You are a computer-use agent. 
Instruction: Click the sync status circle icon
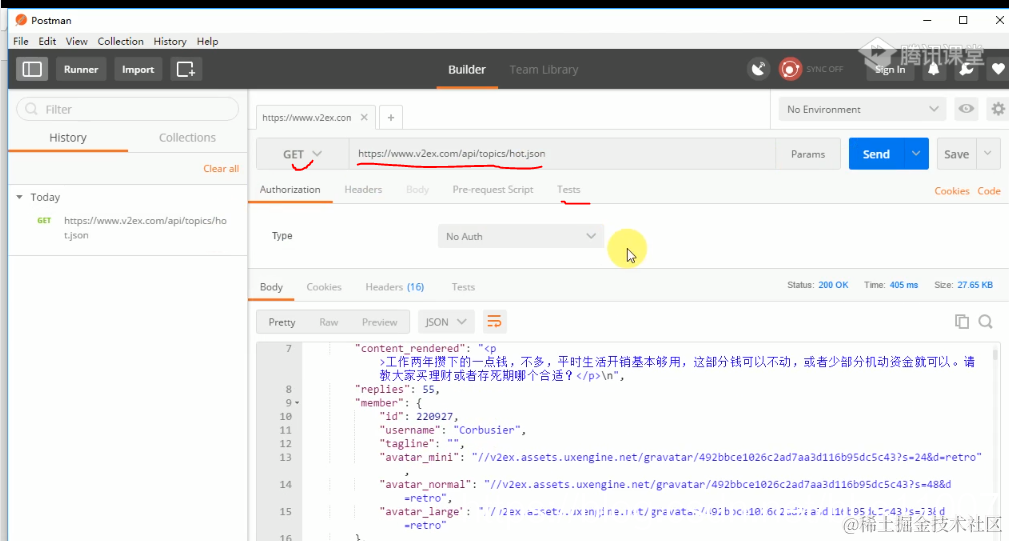coord(790,69)
